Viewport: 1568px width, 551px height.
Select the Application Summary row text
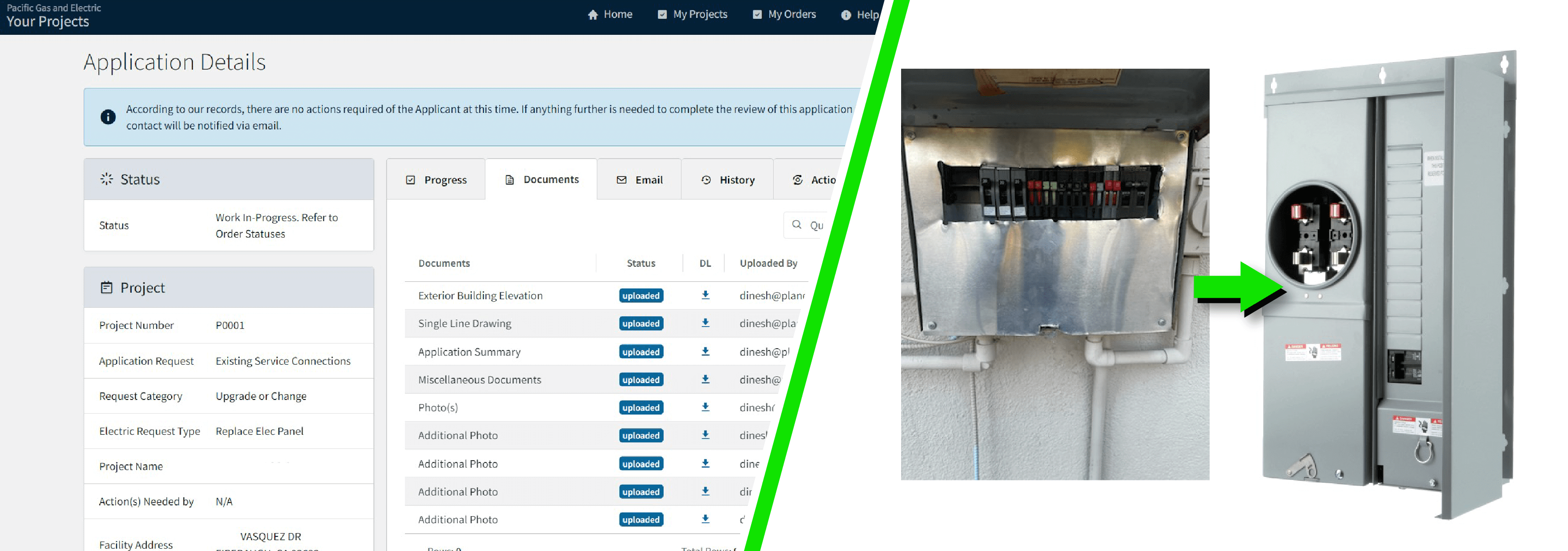coord(469,352)
